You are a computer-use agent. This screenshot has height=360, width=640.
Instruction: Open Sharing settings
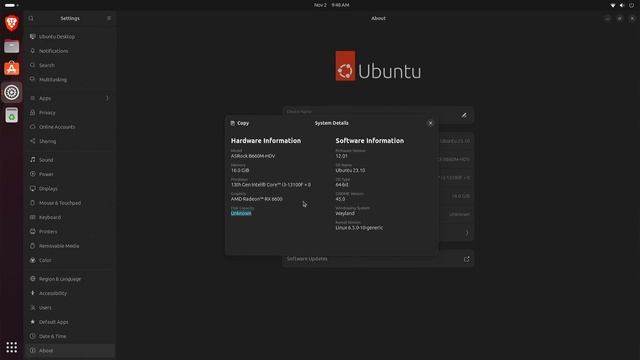70,141
